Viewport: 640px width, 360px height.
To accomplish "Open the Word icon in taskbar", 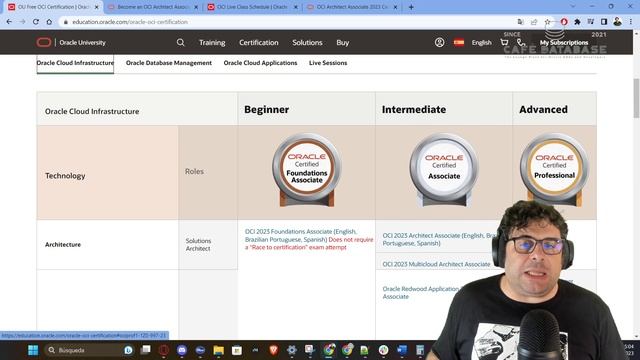I will pos(402,350).
